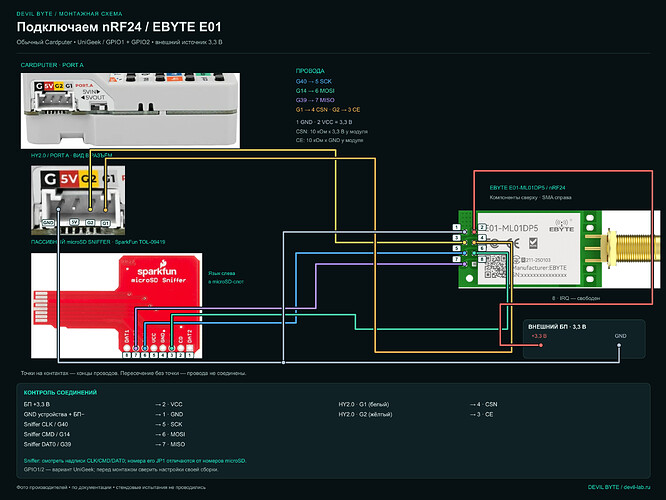The image size is (666, 500).
Task: Click the orange 'G1 → 4 CSN · G2 → 3 CE' line
Action: tap(328, 110)
